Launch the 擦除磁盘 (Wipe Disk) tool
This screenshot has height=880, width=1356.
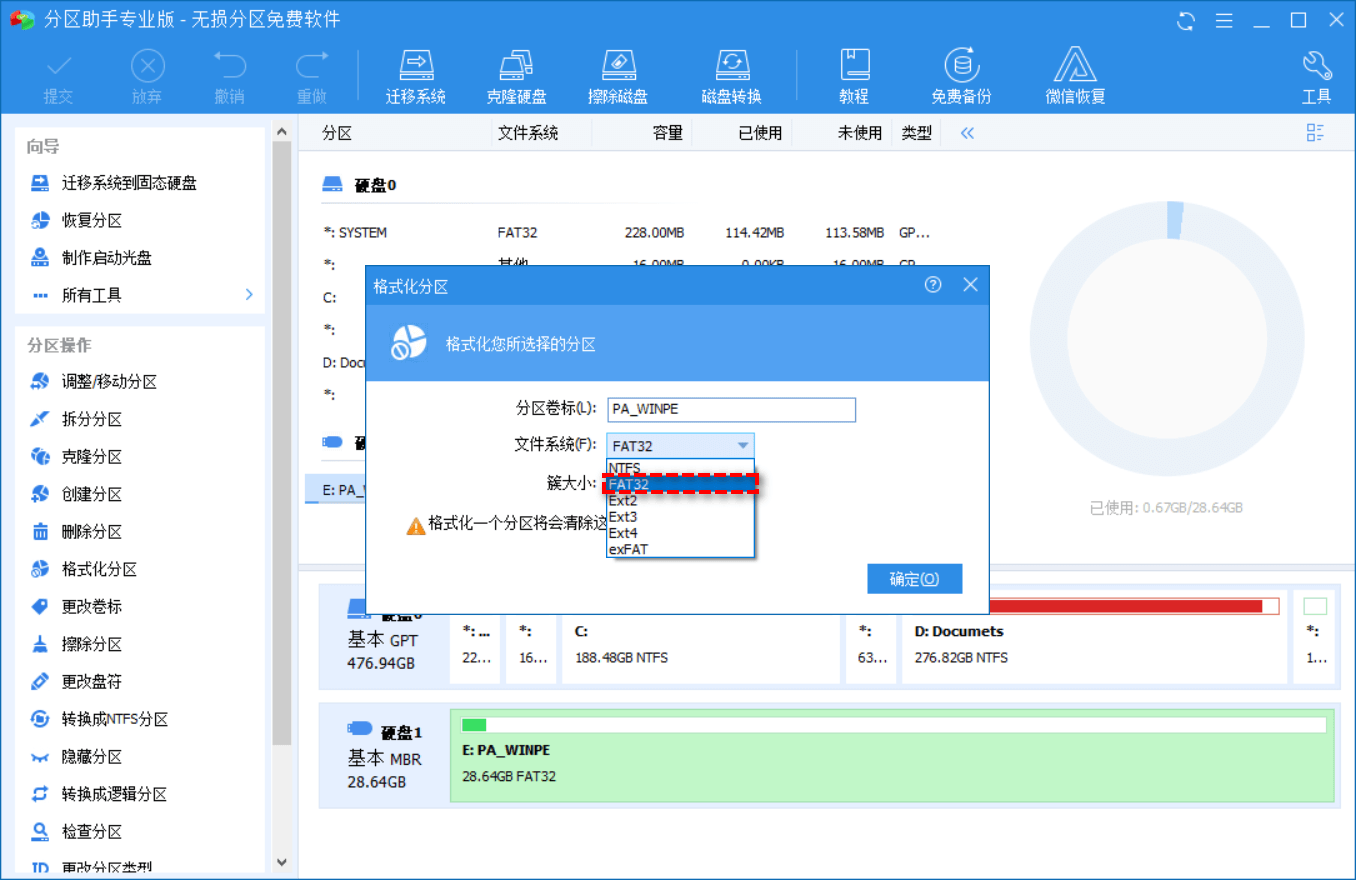tap(618, 75)
